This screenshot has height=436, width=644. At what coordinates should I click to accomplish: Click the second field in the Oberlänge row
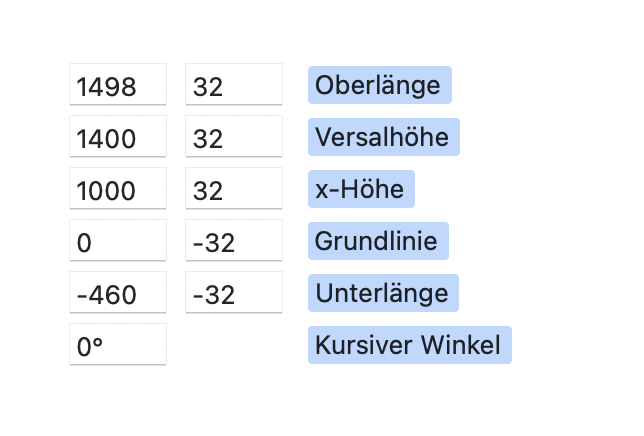(233, 85)
